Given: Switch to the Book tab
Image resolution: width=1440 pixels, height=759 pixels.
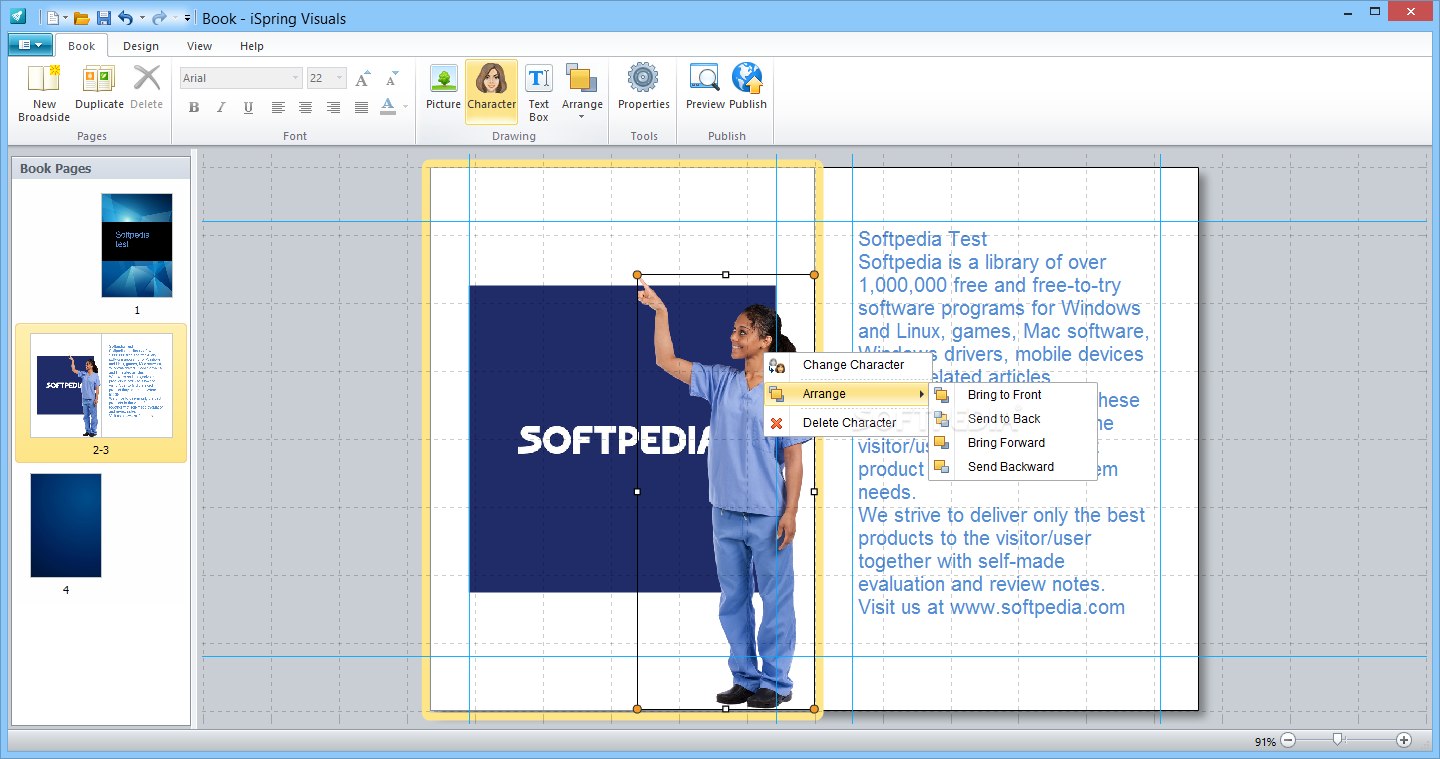Looking at the screenshot, I should (x=82, y=46).
